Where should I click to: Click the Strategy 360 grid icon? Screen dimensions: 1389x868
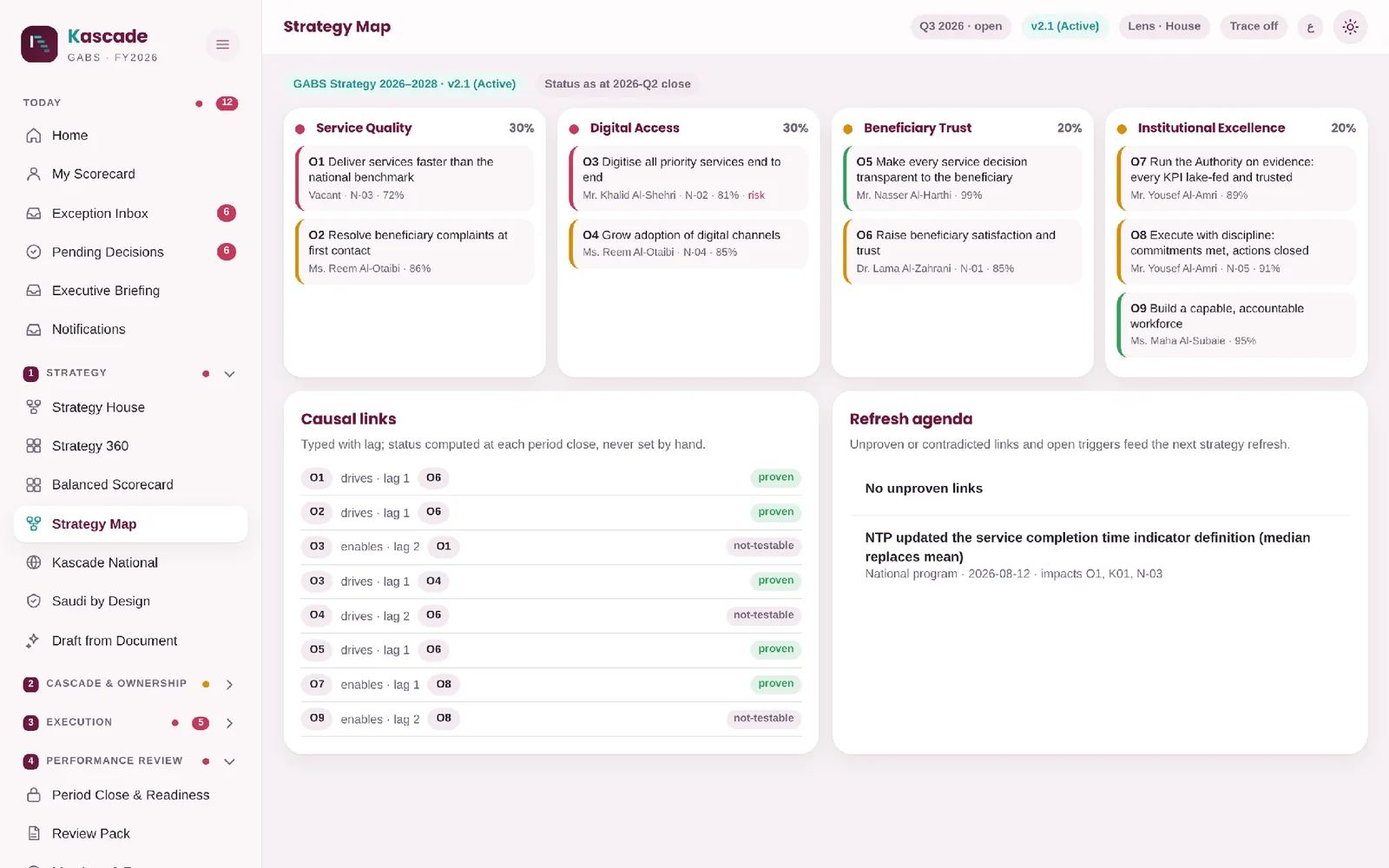click(x=34, y=446)
